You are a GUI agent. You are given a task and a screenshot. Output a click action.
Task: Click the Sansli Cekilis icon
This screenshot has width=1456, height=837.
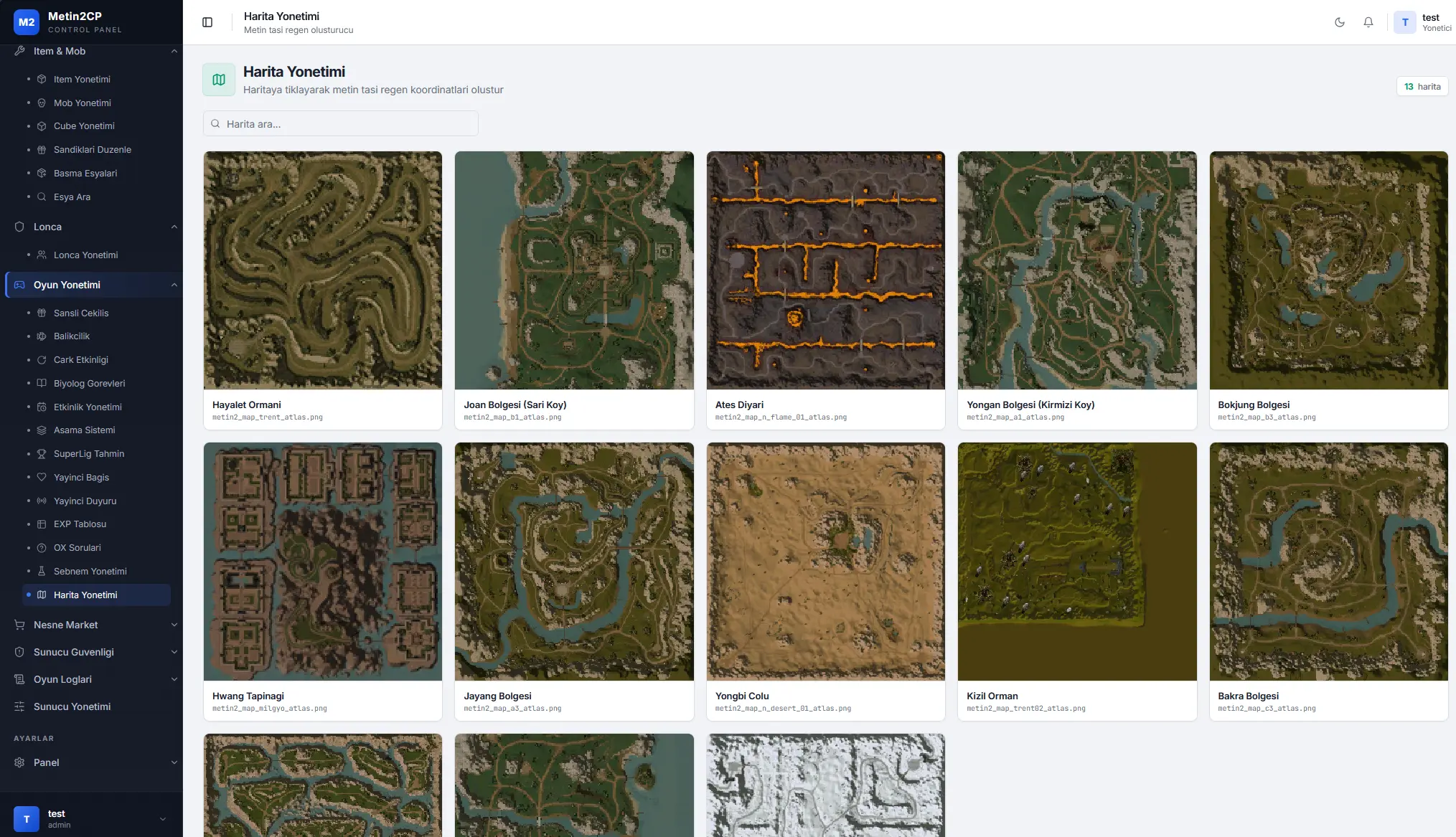click(42, 313)
